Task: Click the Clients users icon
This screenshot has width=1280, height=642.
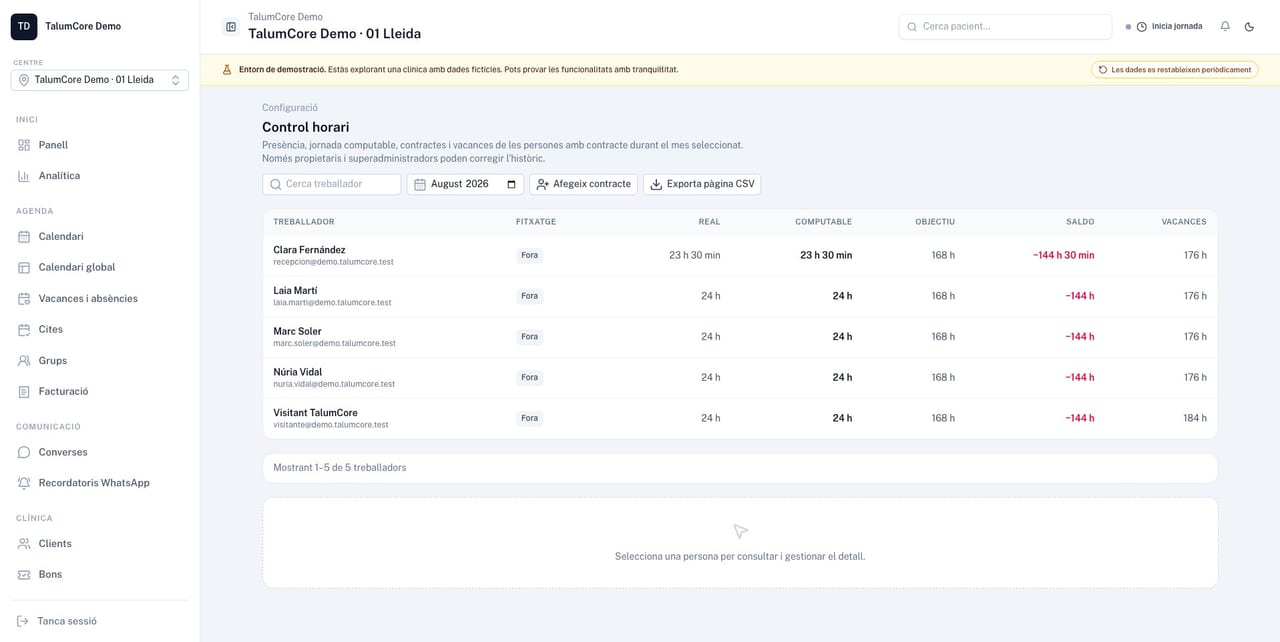Action: click(24, 544)
